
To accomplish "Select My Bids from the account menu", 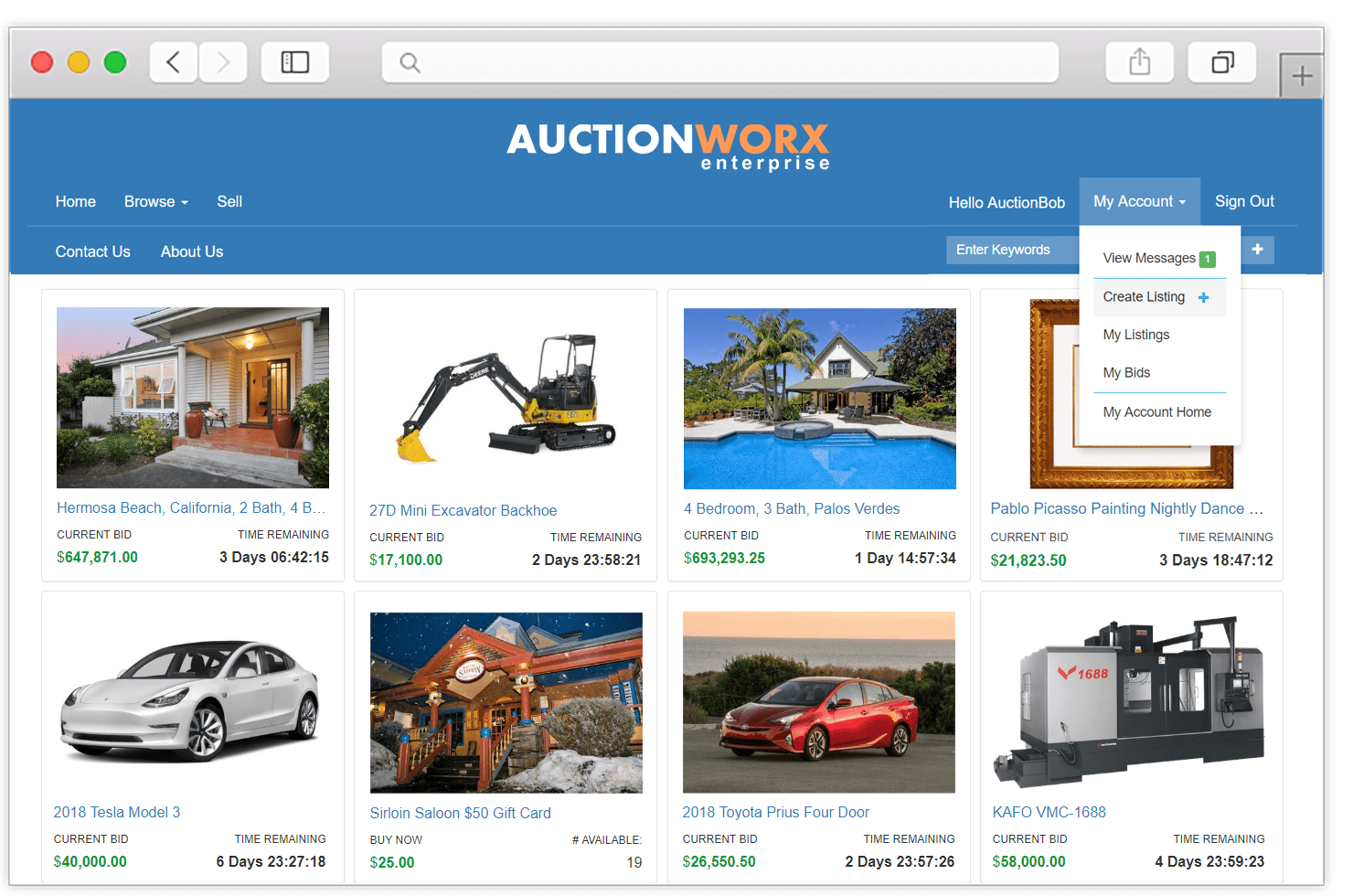I will tap(1126, 372).
